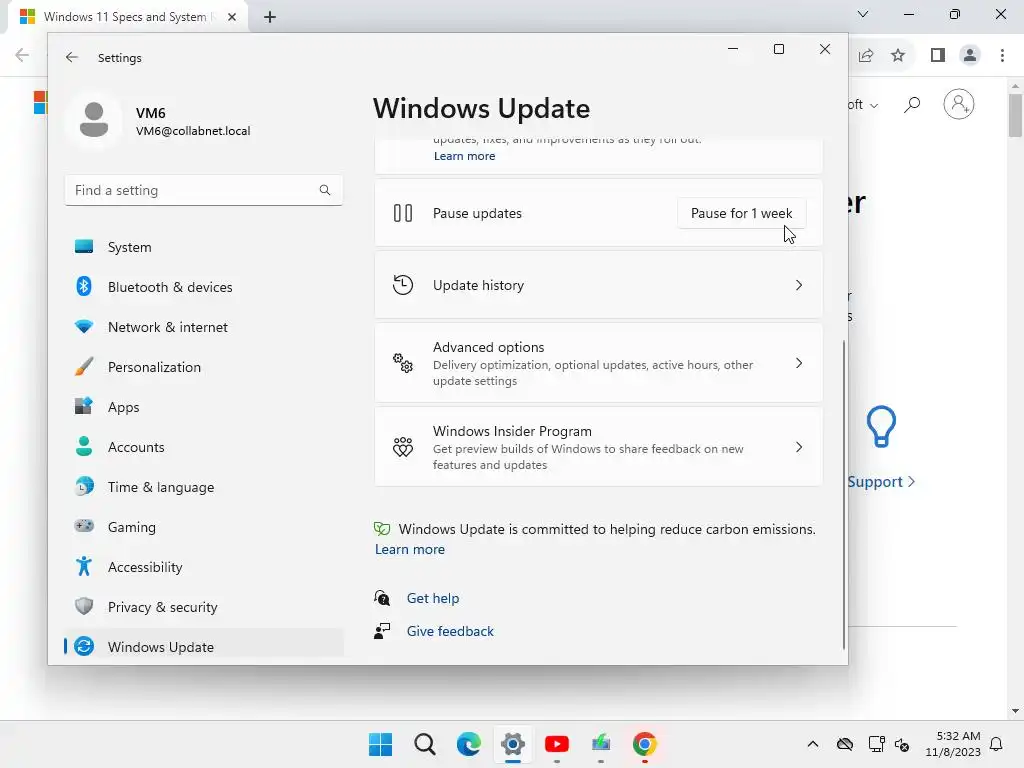Image resolution: width=1024 pixels, height=768 pixels.
Task: Click the Windows Update sync icon in sidebar
Action: coord(84,646)
